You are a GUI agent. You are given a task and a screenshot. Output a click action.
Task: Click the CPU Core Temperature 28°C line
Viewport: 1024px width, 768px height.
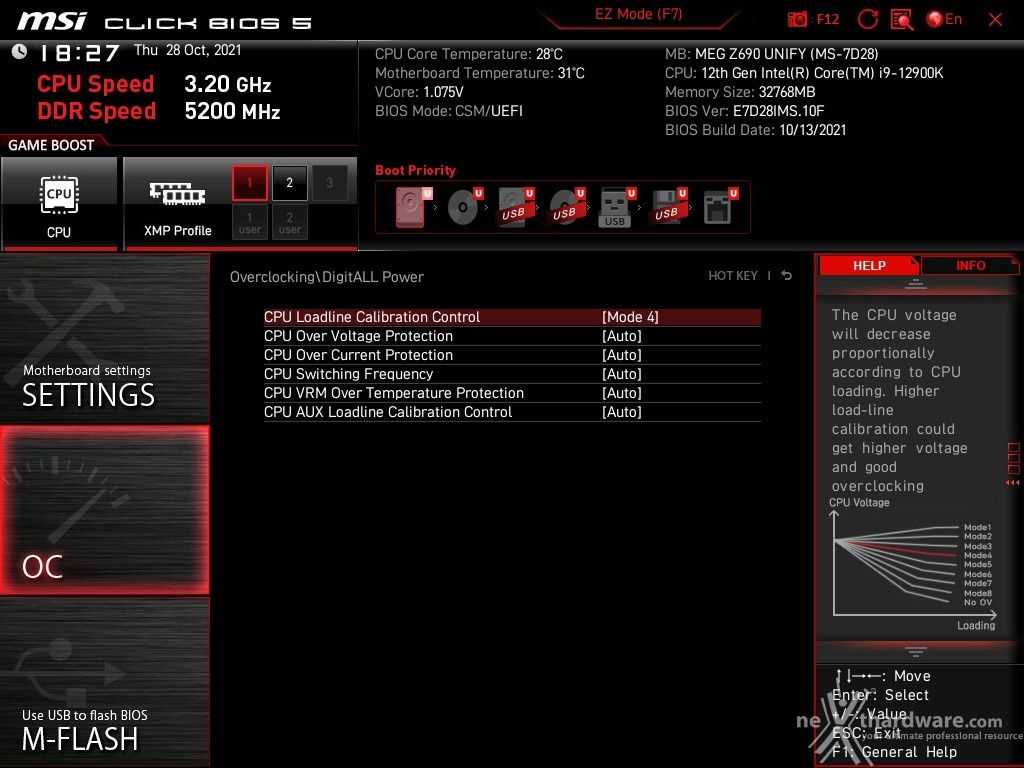(468, 54)
